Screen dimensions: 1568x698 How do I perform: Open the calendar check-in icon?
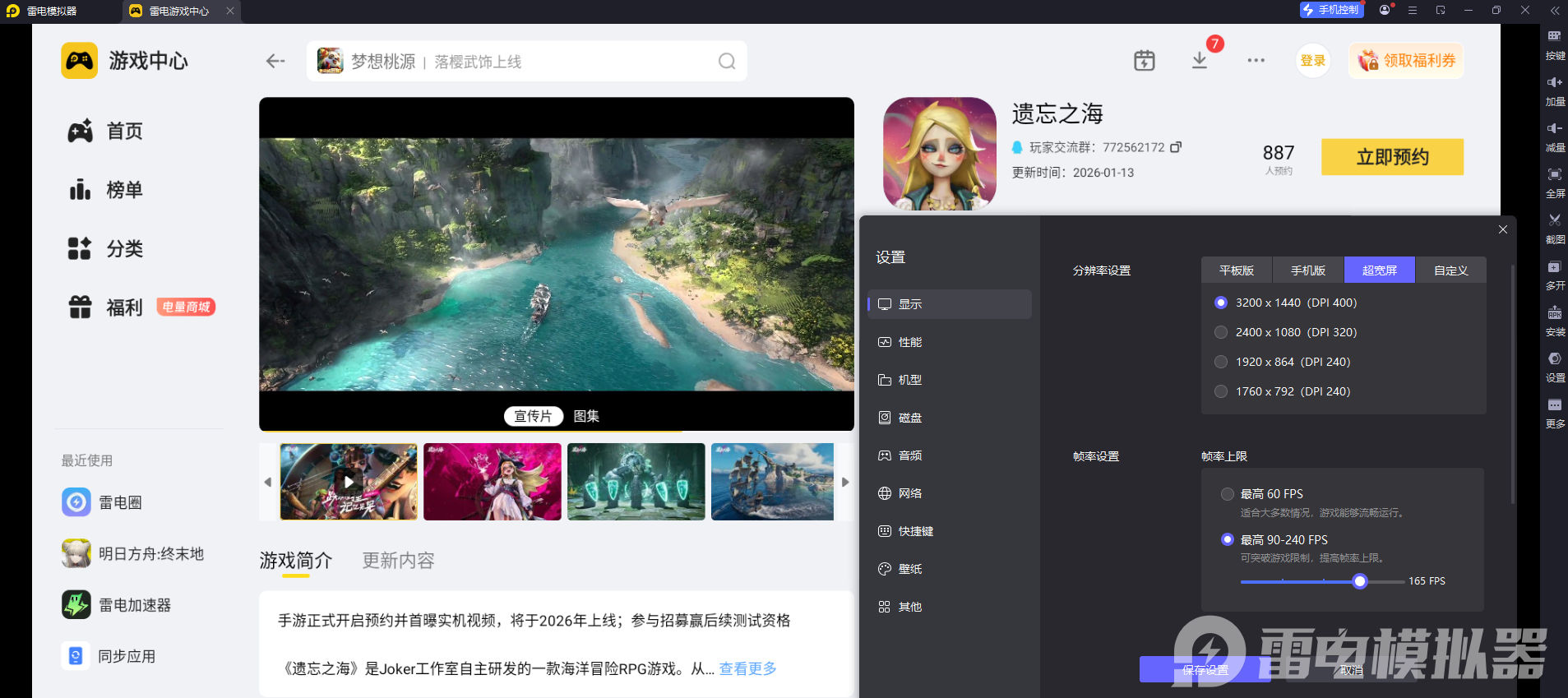tap(1144, 61)
